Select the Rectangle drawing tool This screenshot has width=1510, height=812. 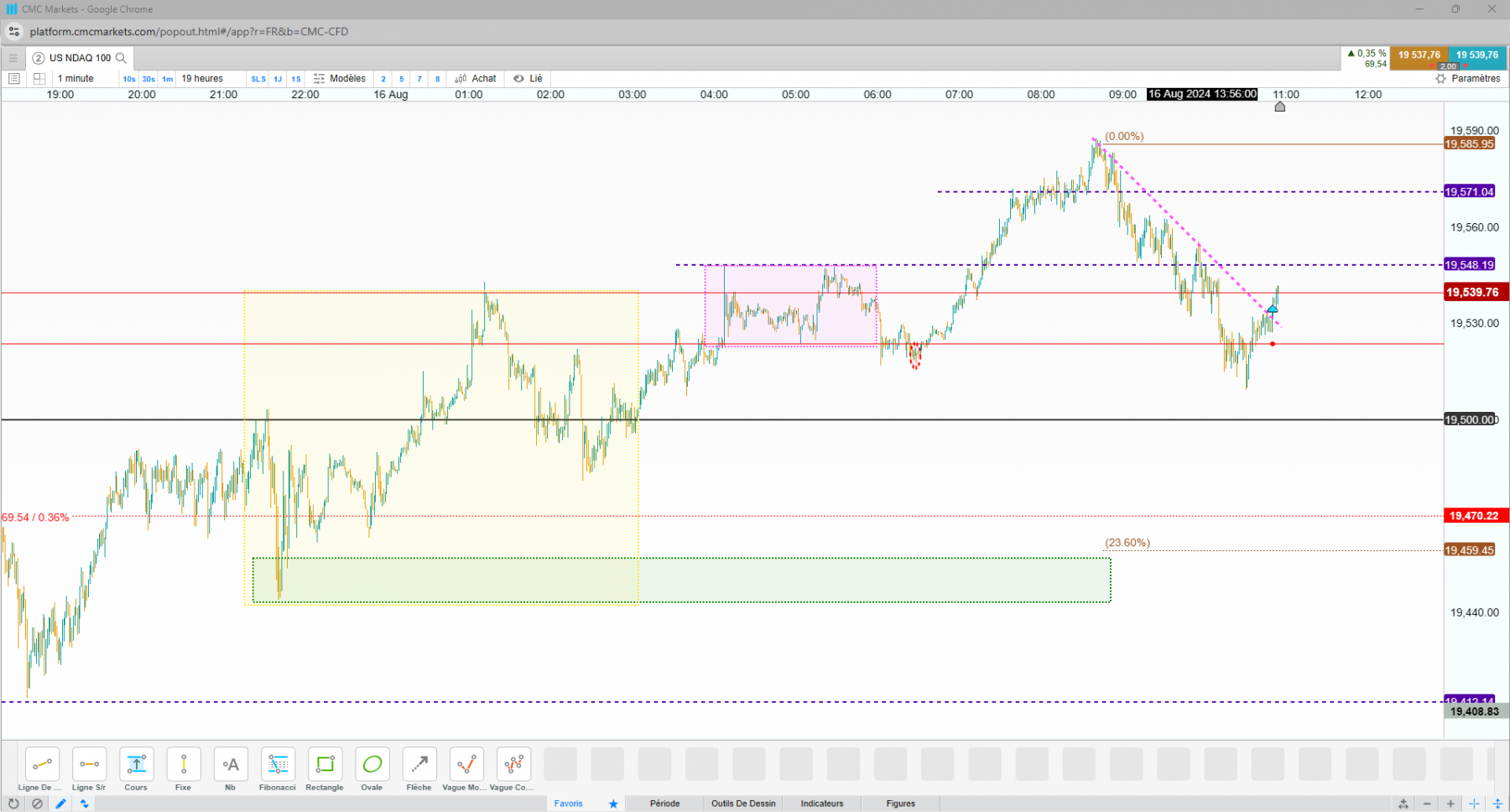[325, 764]
